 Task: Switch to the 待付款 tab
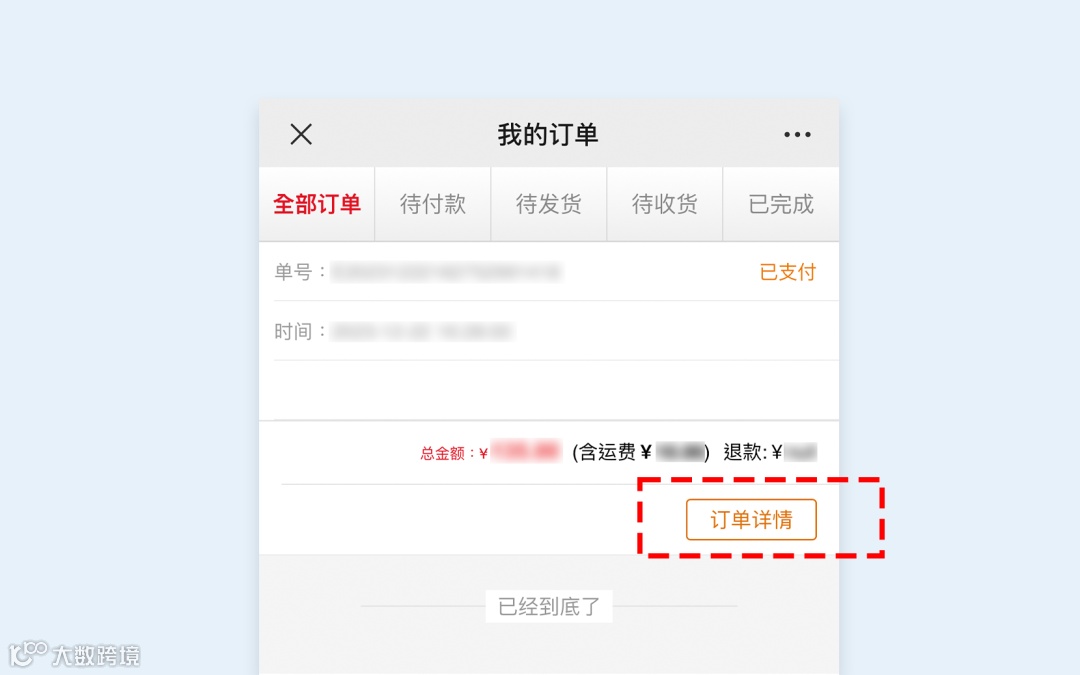[433, 204]
